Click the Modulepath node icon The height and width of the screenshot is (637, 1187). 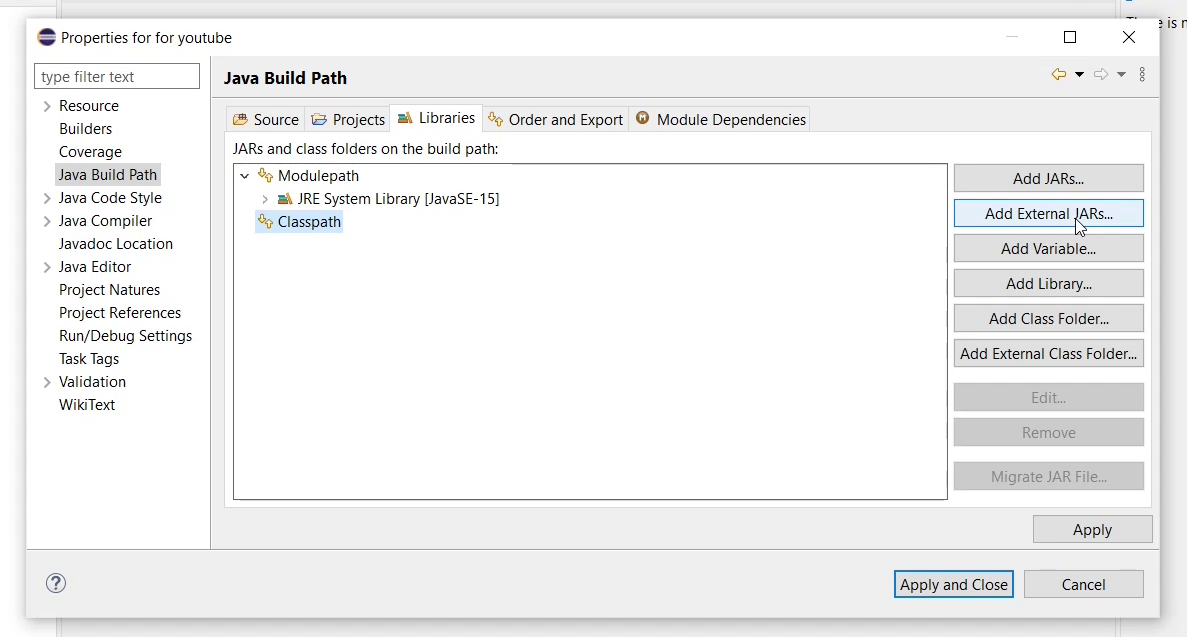coord(265,176)
